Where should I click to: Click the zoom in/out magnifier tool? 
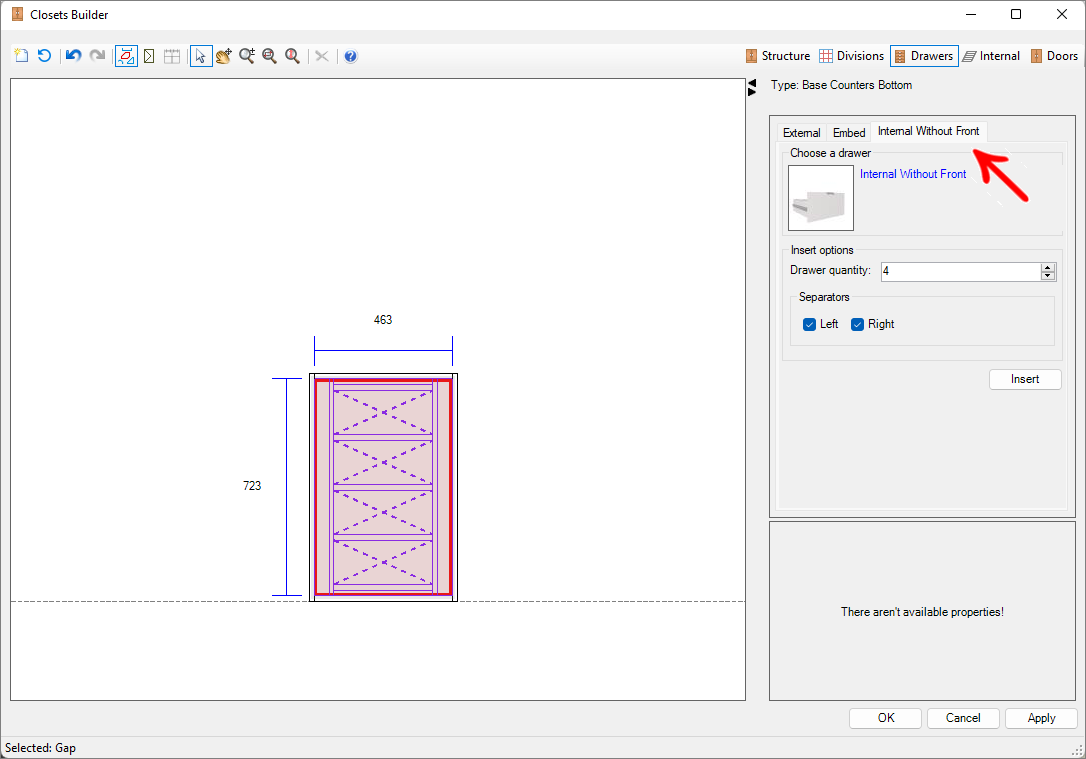pyautogui.click(x=247, y=56)
